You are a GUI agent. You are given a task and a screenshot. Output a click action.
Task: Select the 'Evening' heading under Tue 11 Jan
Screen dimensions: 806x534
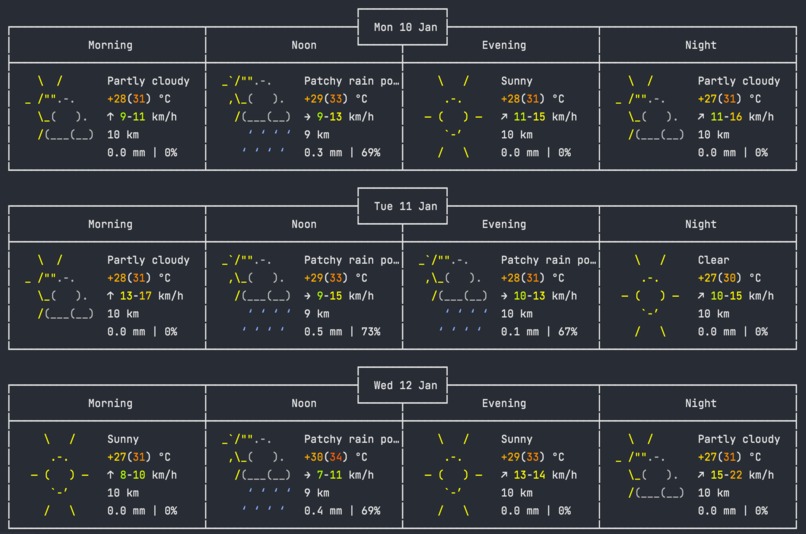(504, 224)
